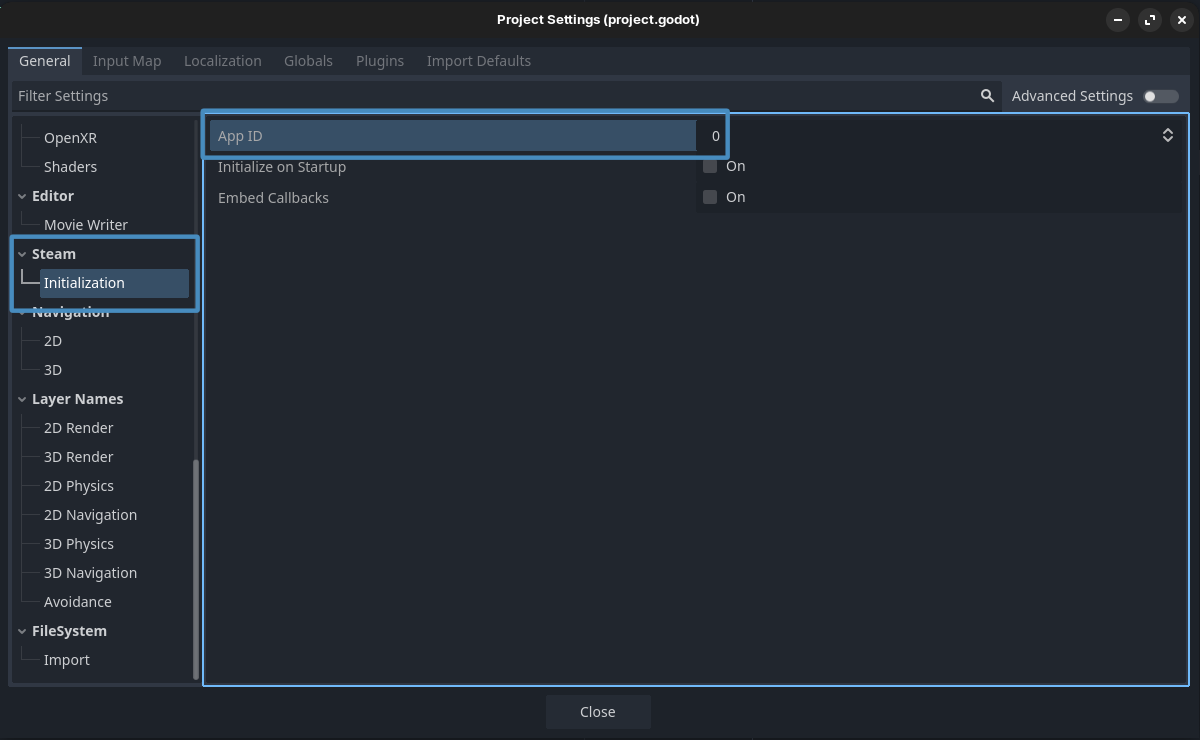Open the Localization tab
Image resolution: width=1200 pixels, height=740 pixels.
coord(222,61)
